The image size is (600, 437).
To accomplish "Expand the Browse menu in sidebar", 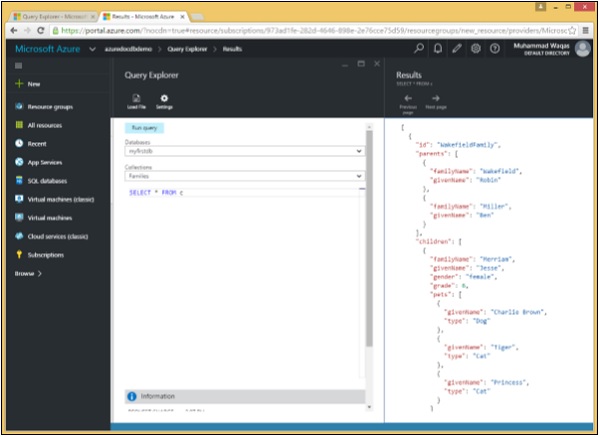I will pyautogui.click(x=28, y=272).
